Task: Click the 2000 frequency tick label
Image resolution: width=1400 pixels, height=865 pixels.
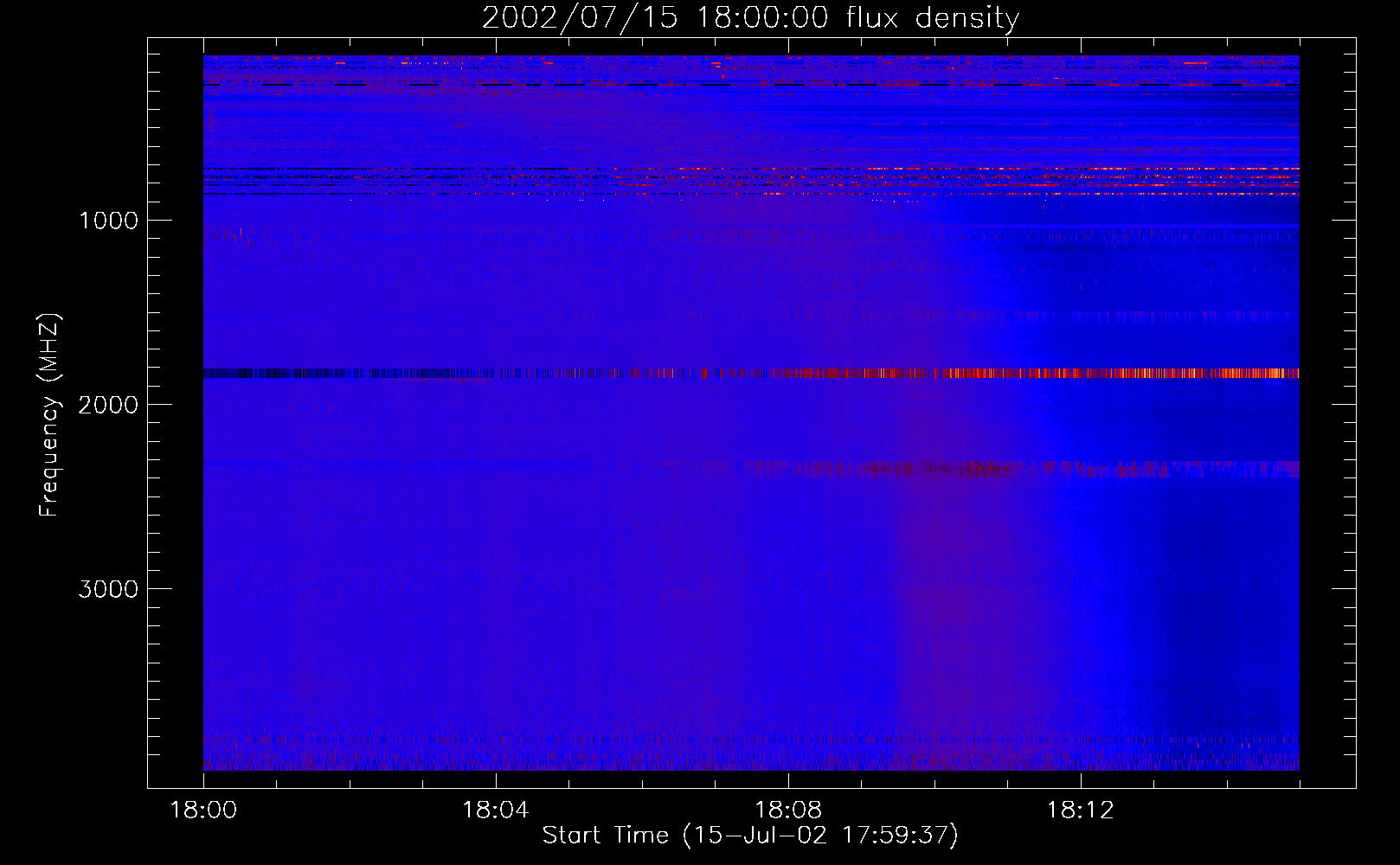Action: pos(108,405)
